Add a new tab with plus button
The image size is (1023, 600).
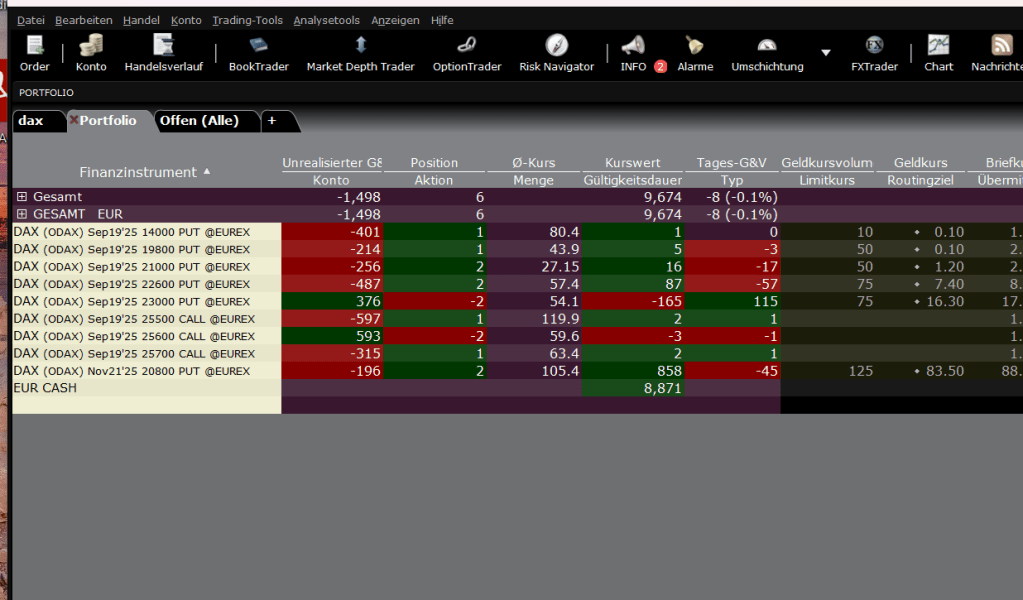point(271,120)
